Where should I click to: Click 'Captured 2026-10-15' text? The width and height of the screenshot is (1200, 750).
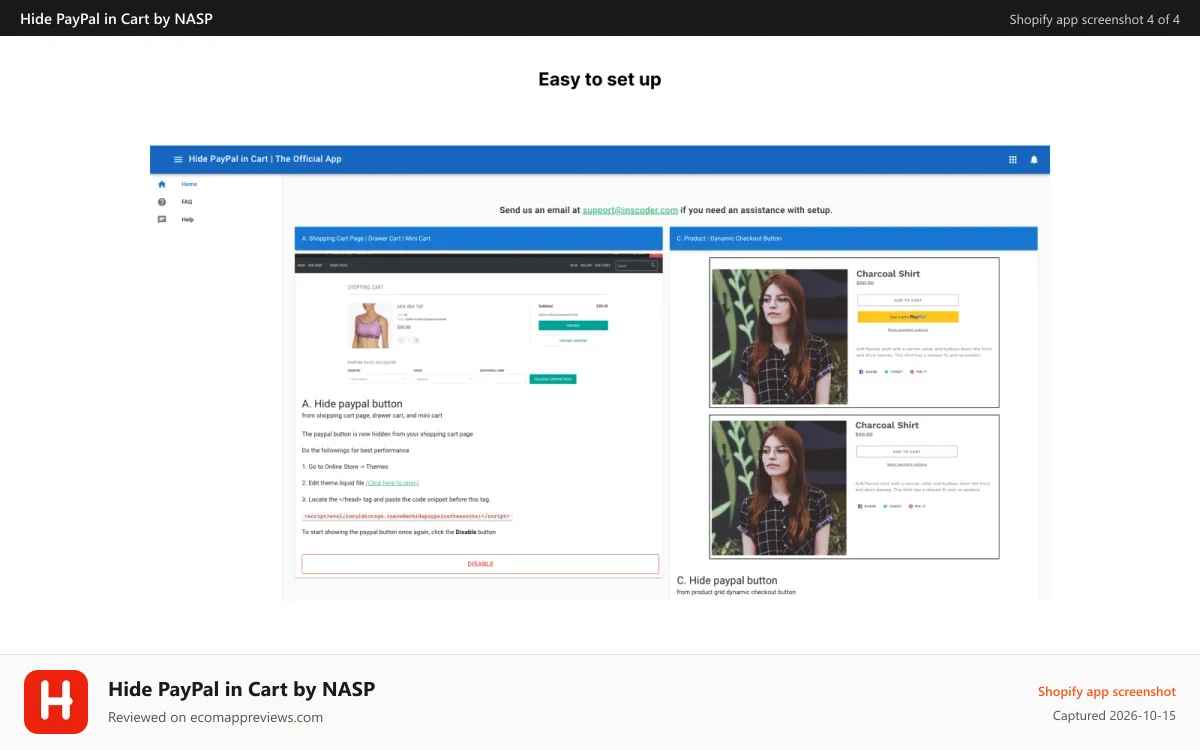tap(1114, 716)
